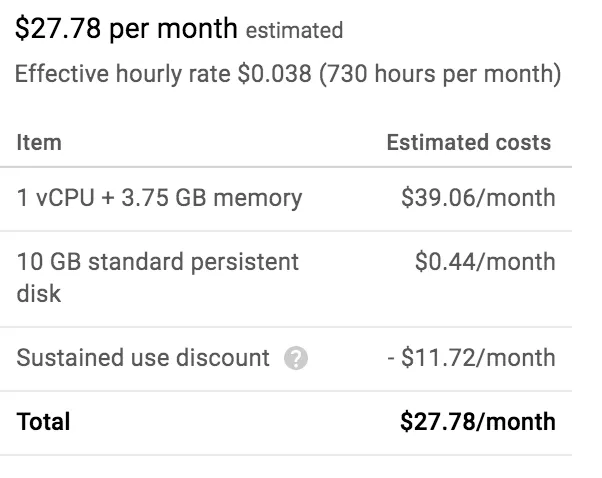Image resolution: width=602 pixels, height=478 pixels.
Task: Click the Total row label
Action: [43, 422]
